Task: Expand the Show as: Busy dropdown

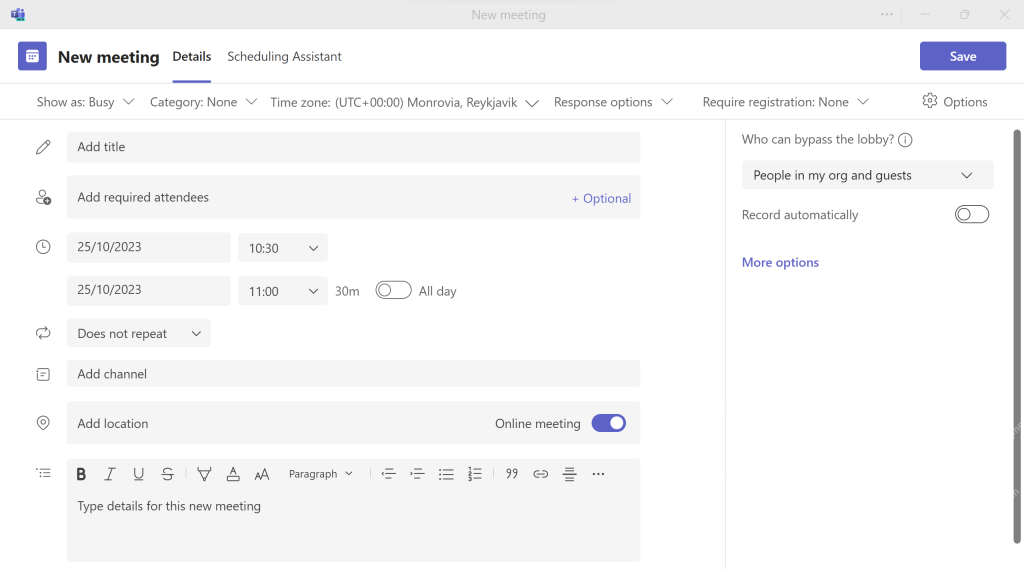Action: [x=86, y=102]
